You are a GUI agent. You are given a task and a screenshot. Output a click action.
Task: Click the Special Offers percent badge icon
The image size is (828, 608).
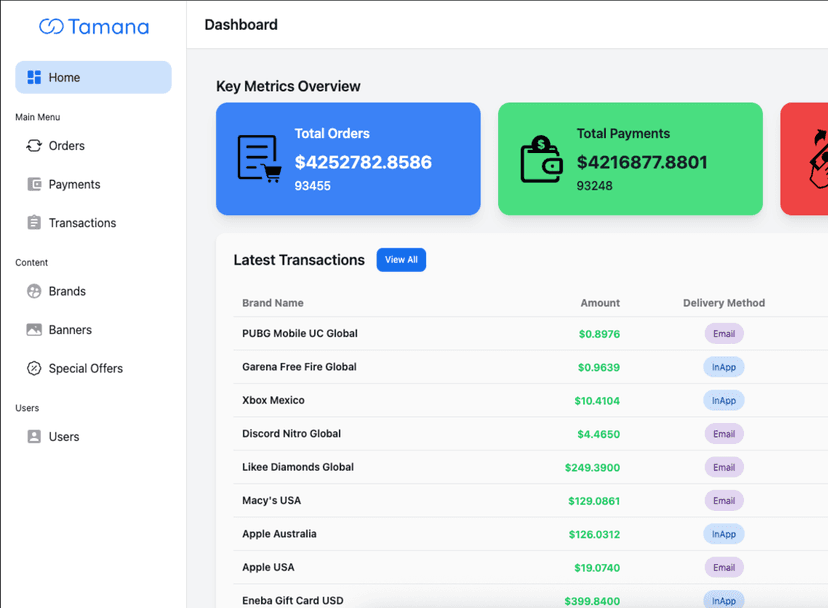click(x=34, y=368)
